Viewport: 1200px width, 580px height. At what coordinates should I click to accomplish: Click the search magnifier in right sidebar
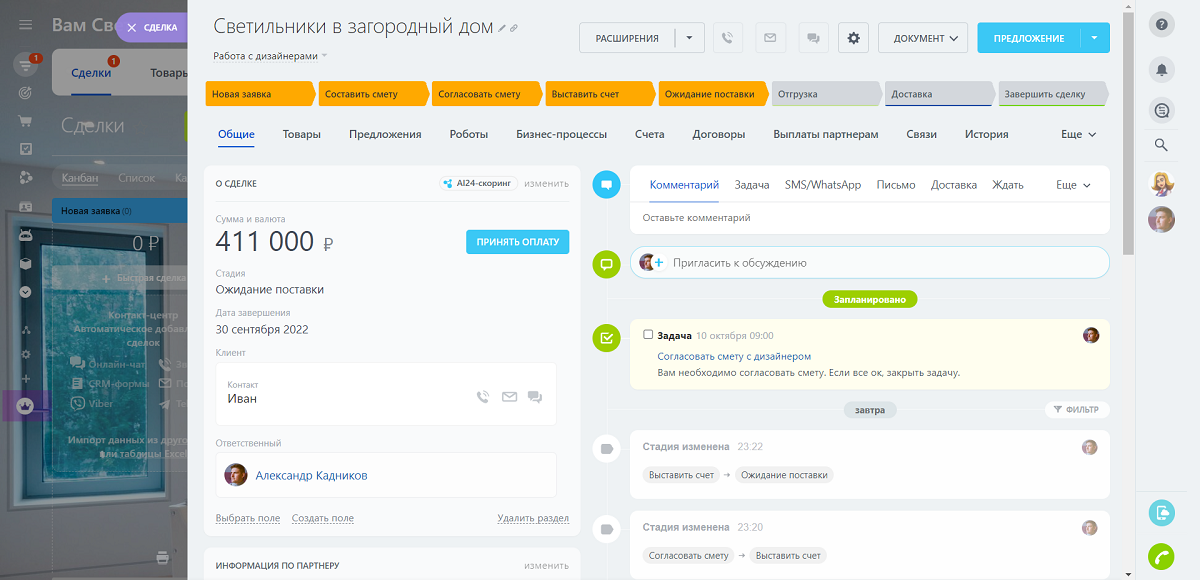1161,145
